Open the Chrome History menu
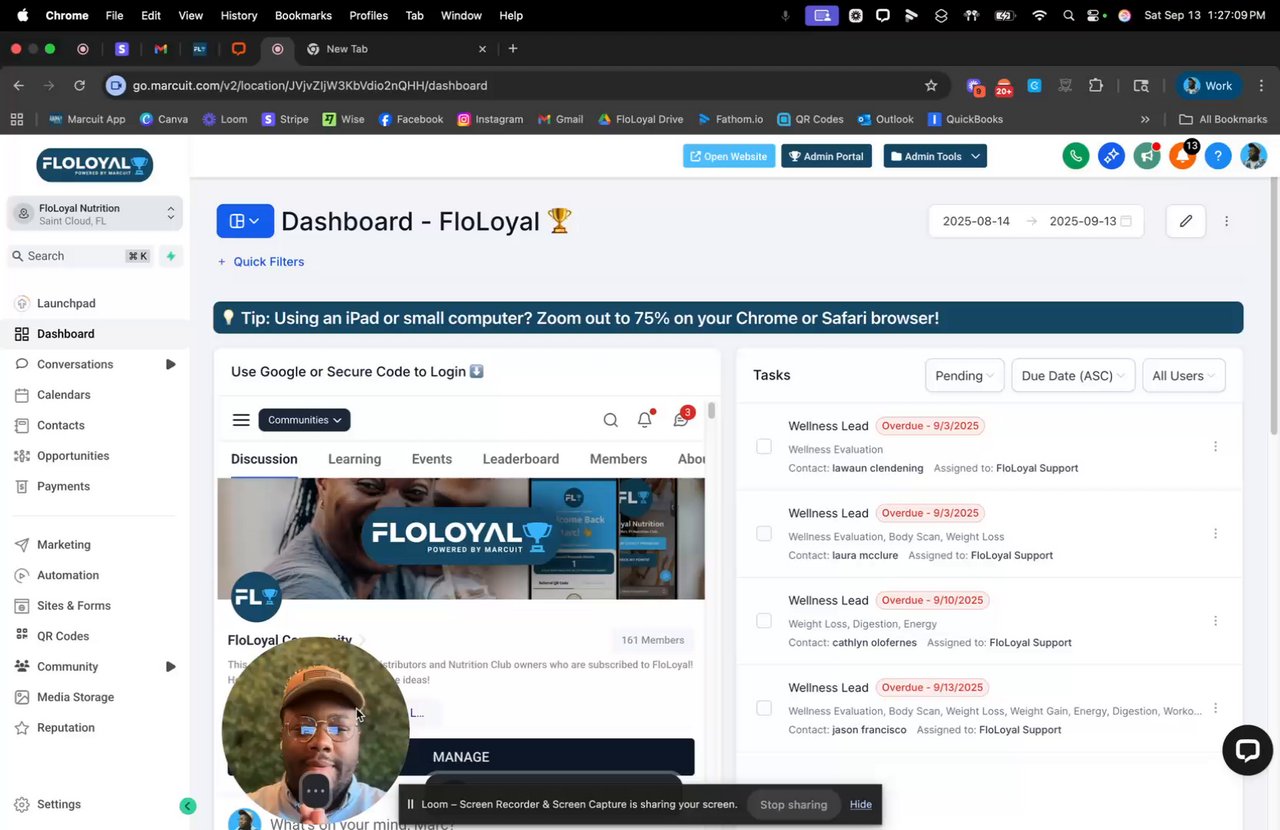1280x830 pixels. click(x=238, y=16)
